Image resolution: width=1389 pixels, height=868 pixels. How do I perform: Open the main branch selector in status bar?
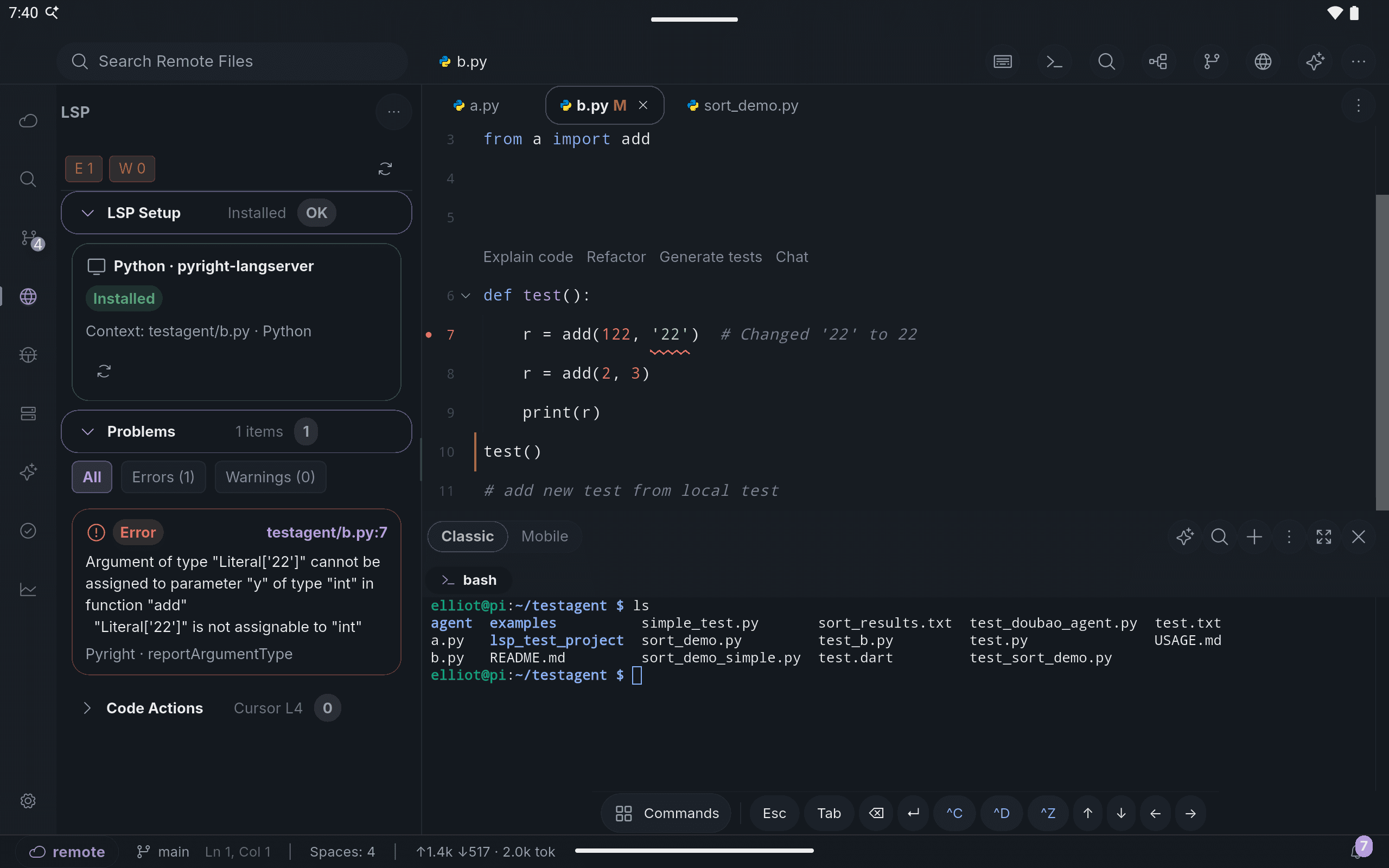[x=163, y=852]
